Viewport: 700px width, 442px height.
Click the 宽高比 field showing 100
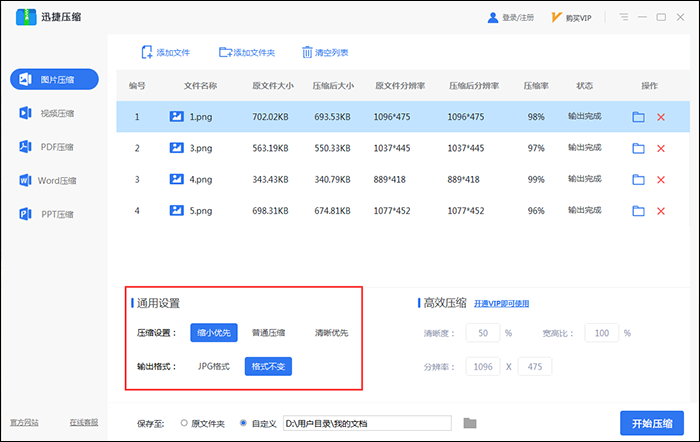tap(602, 333)
